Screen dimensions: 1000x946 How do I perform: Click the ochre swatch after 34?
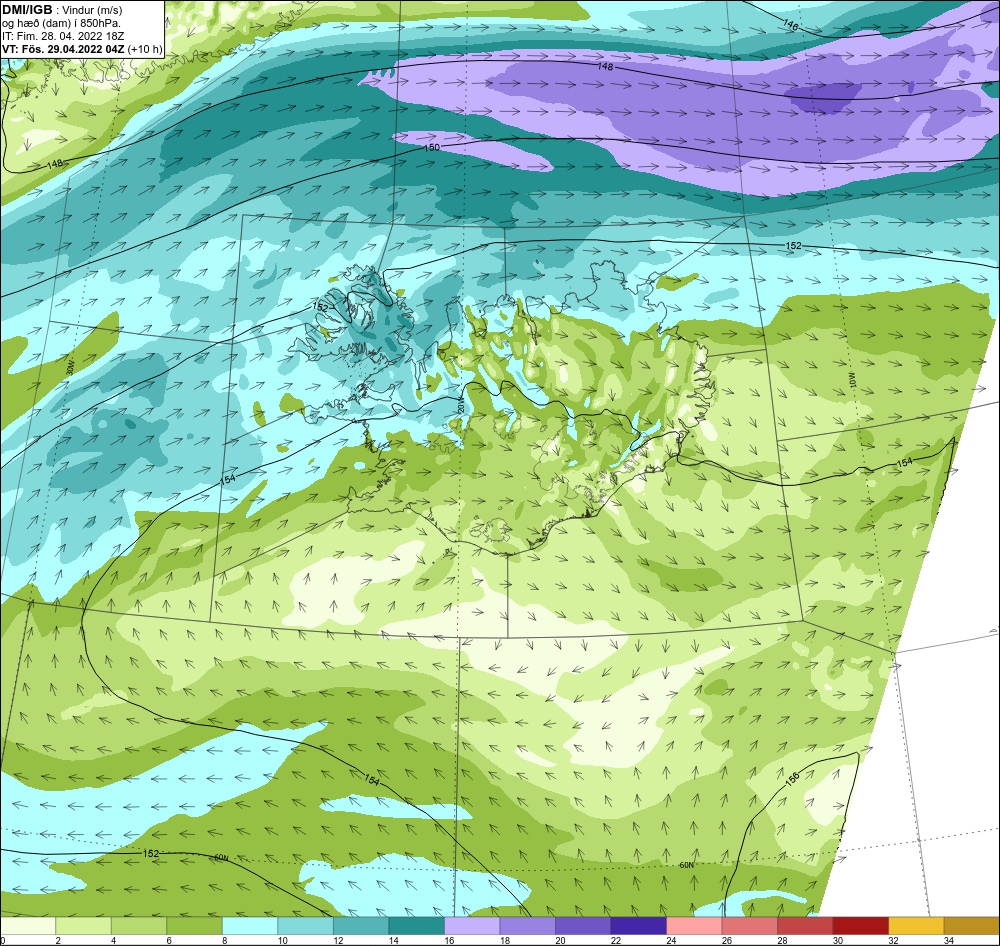click(971, 926)
